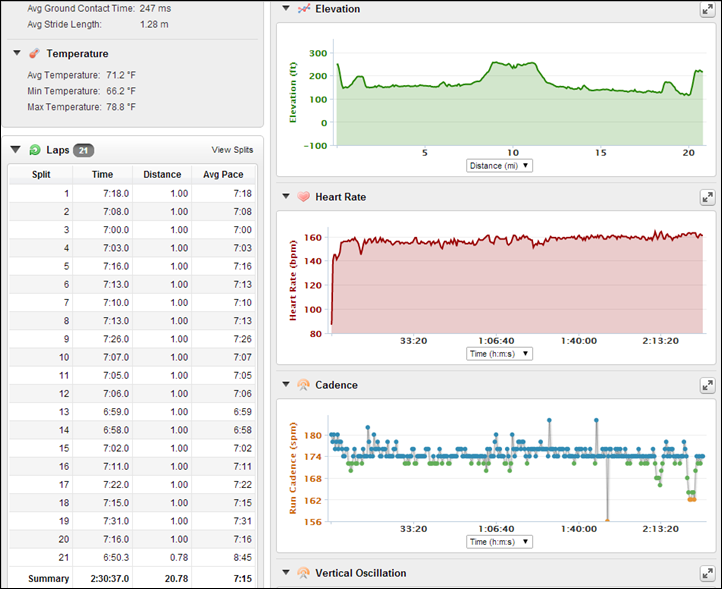Click lap 19 time 7:31.0
Screen dimensions: 722x589
coord(116,521)
